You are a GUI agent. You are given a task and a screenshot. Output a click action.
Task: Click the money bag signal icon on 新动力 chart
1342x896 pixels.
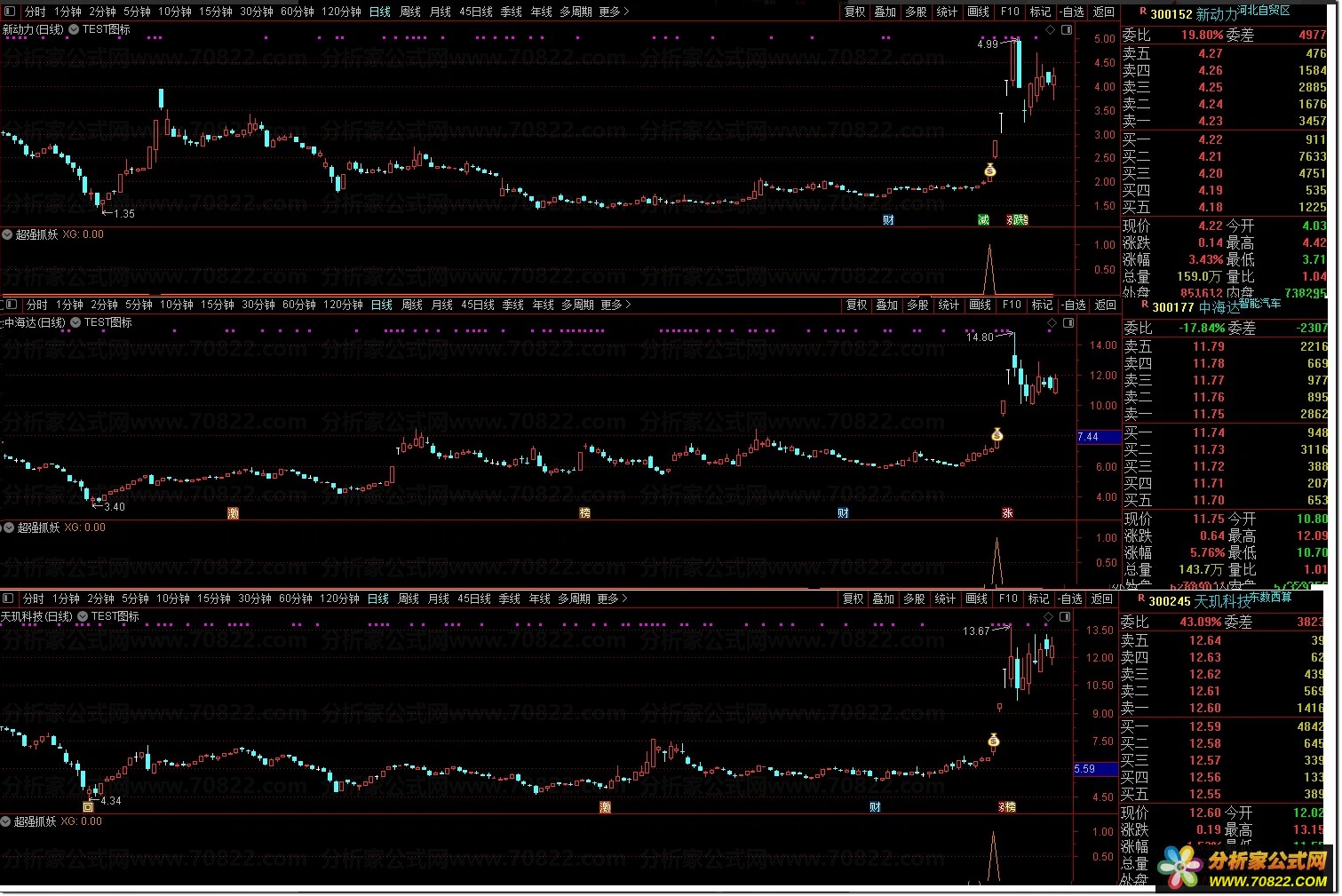point(990,170)
